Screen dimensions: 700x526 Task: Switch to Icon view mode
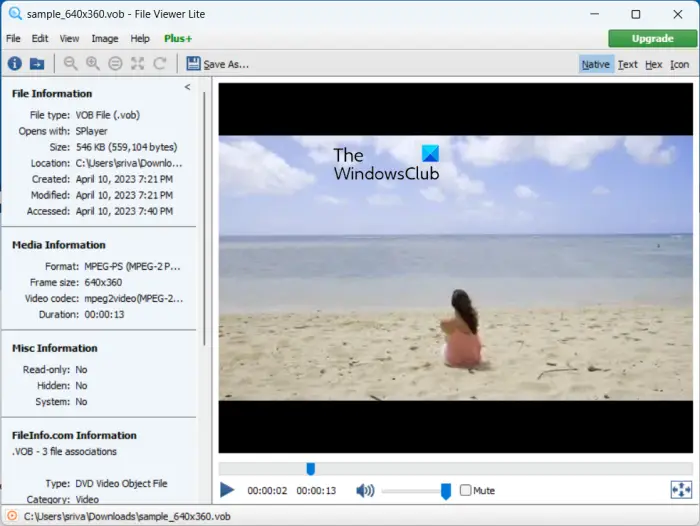point(679,64)
